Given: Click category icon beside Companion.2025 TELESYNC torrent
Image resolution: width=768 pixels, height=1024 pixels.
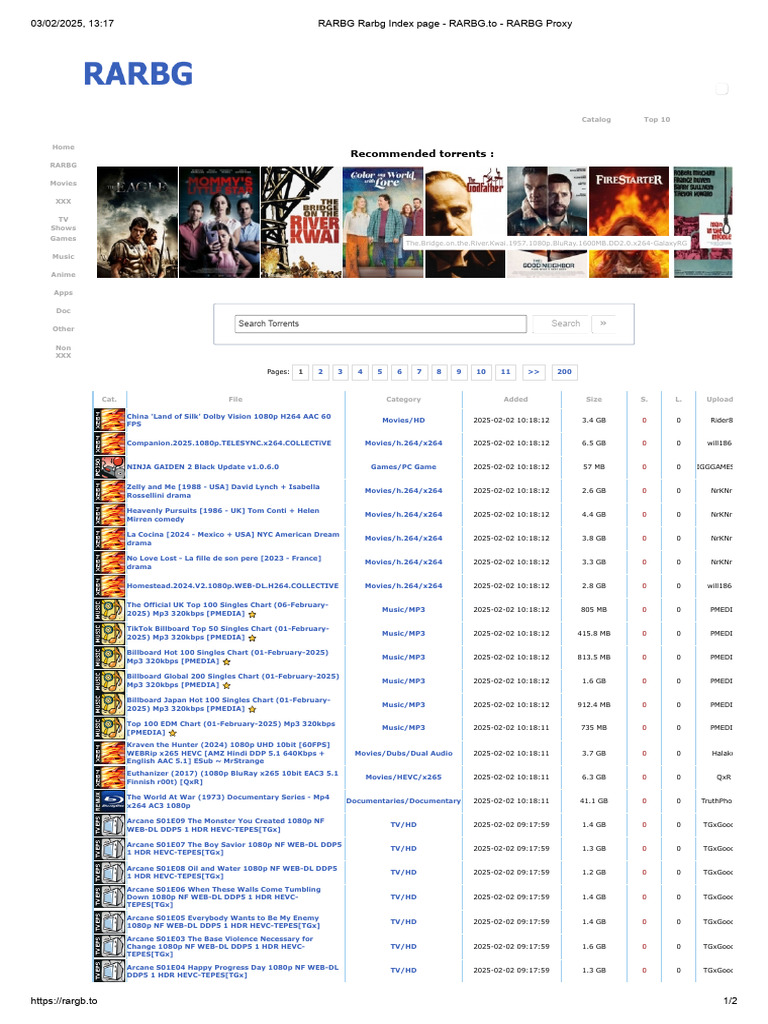Looking at the screenshot, I should tap(109, 443).
